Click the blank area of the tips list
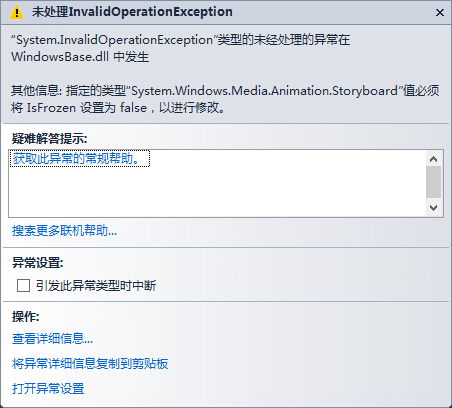Image resolution: width=452 pixels, height=408 pixels. coord(217,193)
